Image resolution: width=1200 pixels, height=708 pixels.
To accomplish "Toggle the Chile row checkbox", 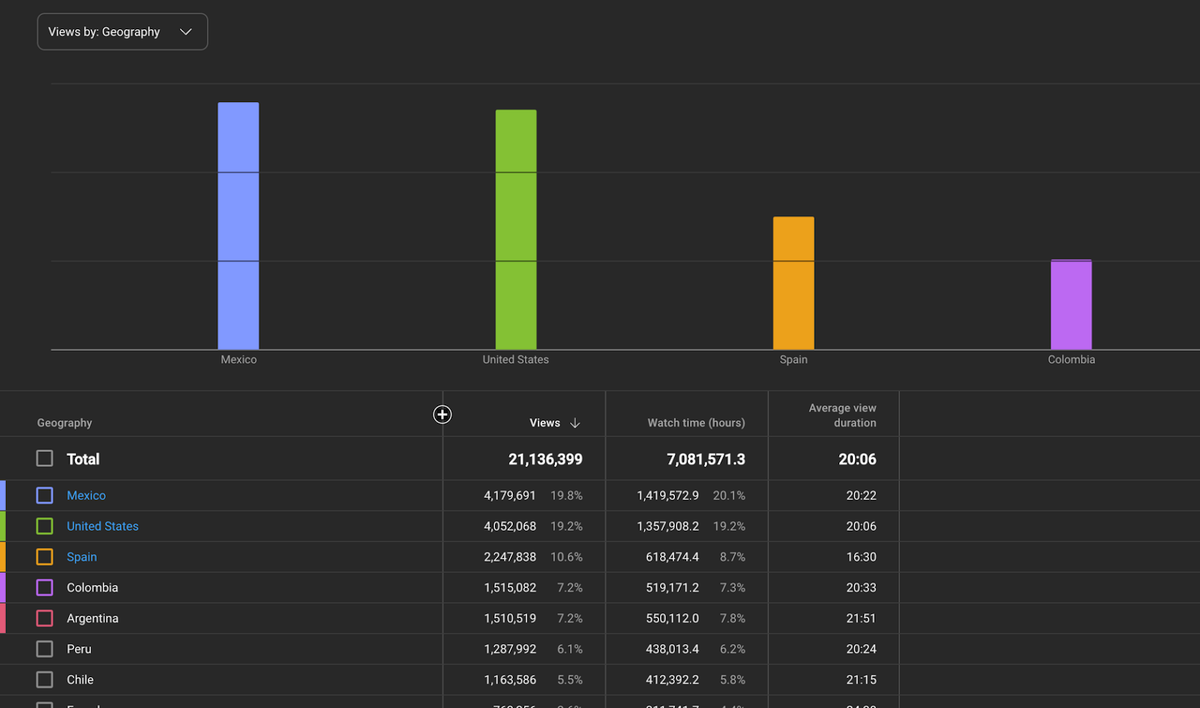I will tap(44, 680).
